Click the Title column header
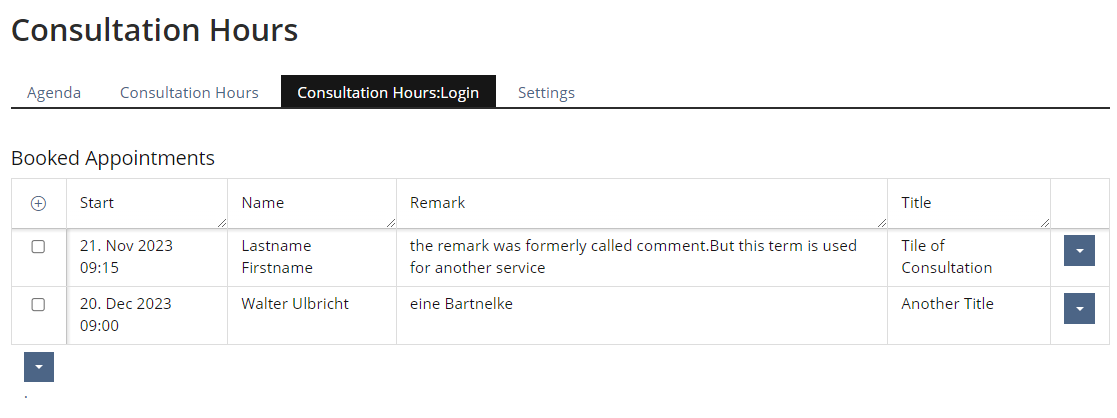The width and height of the screenshot is (1117, 418). (x=916, y=203)
